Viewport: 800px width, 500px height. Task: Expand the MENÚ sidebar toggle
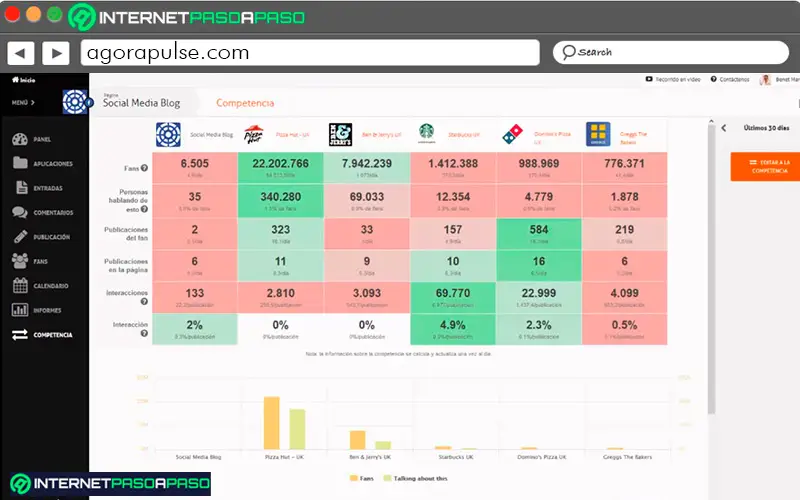(23, 103)
